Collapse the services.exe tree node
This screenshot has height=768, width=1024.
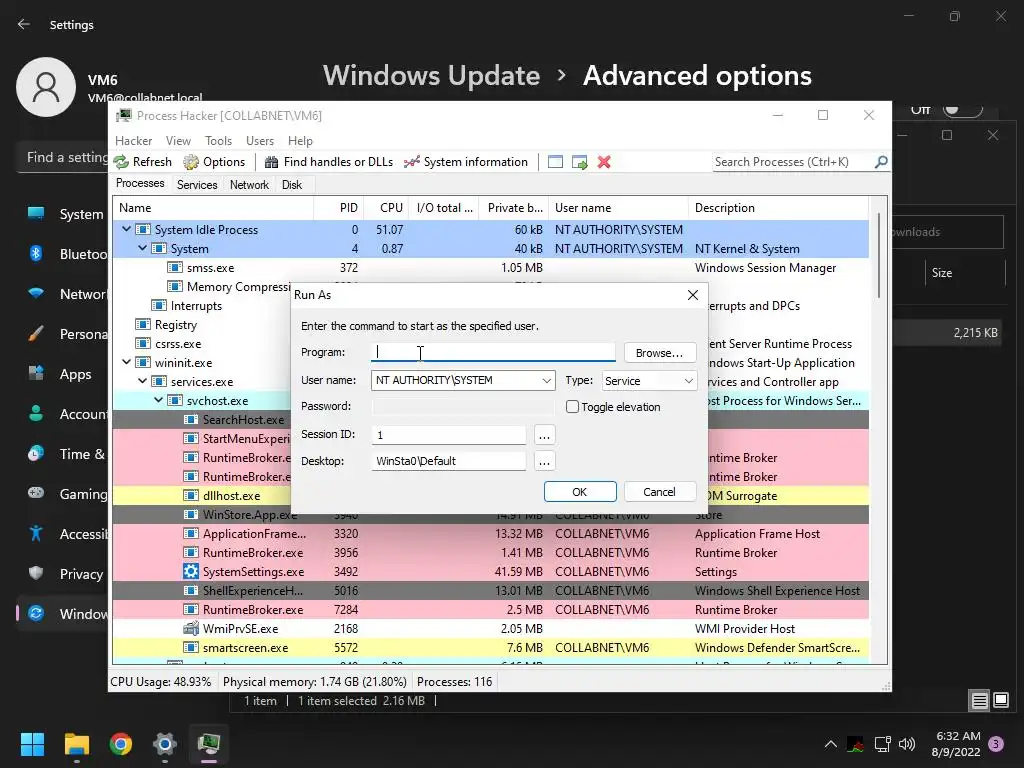pyautogui.click(x=142, y=381)
